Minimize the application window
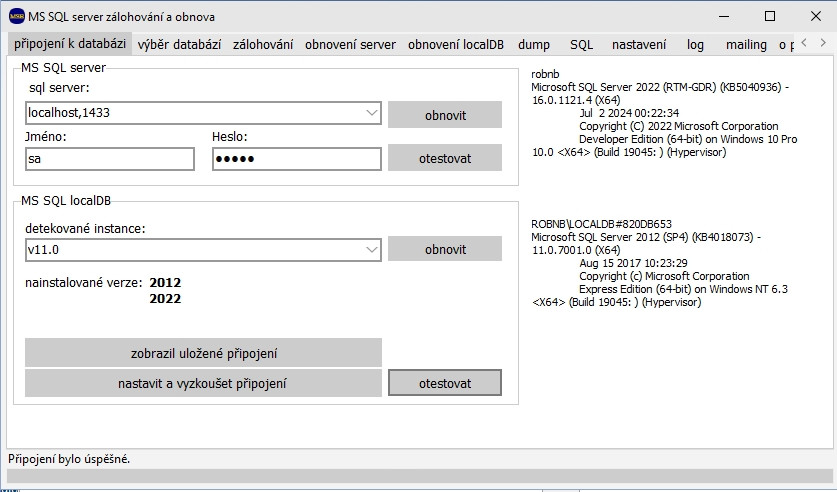 tap(724, 17)
